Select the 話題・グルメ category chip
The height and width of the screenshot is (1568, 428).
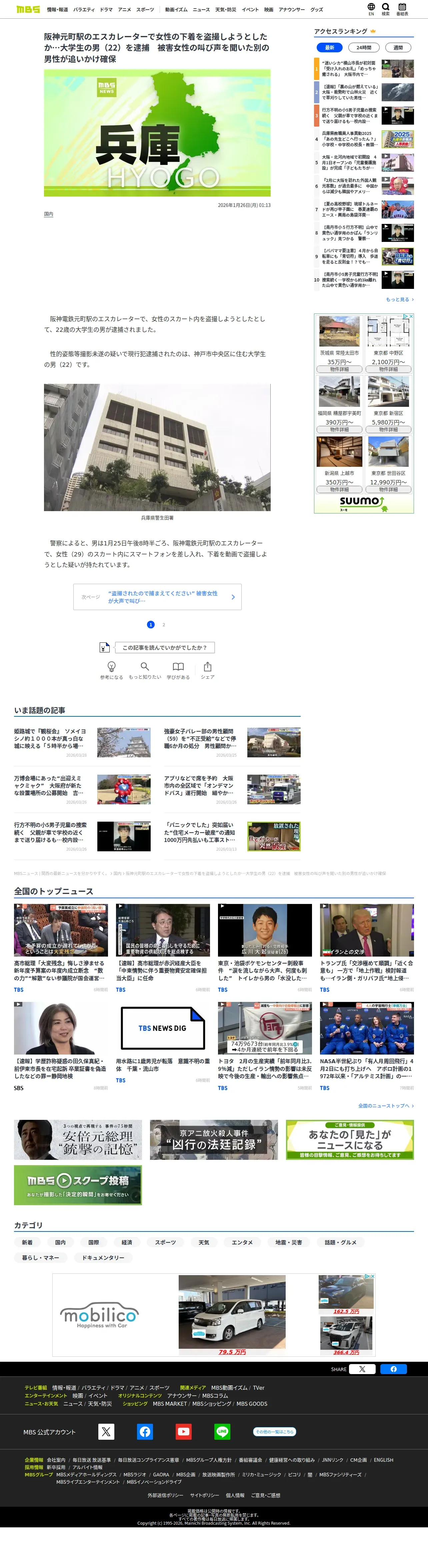pyautogui.click(x=340, y=1242)
